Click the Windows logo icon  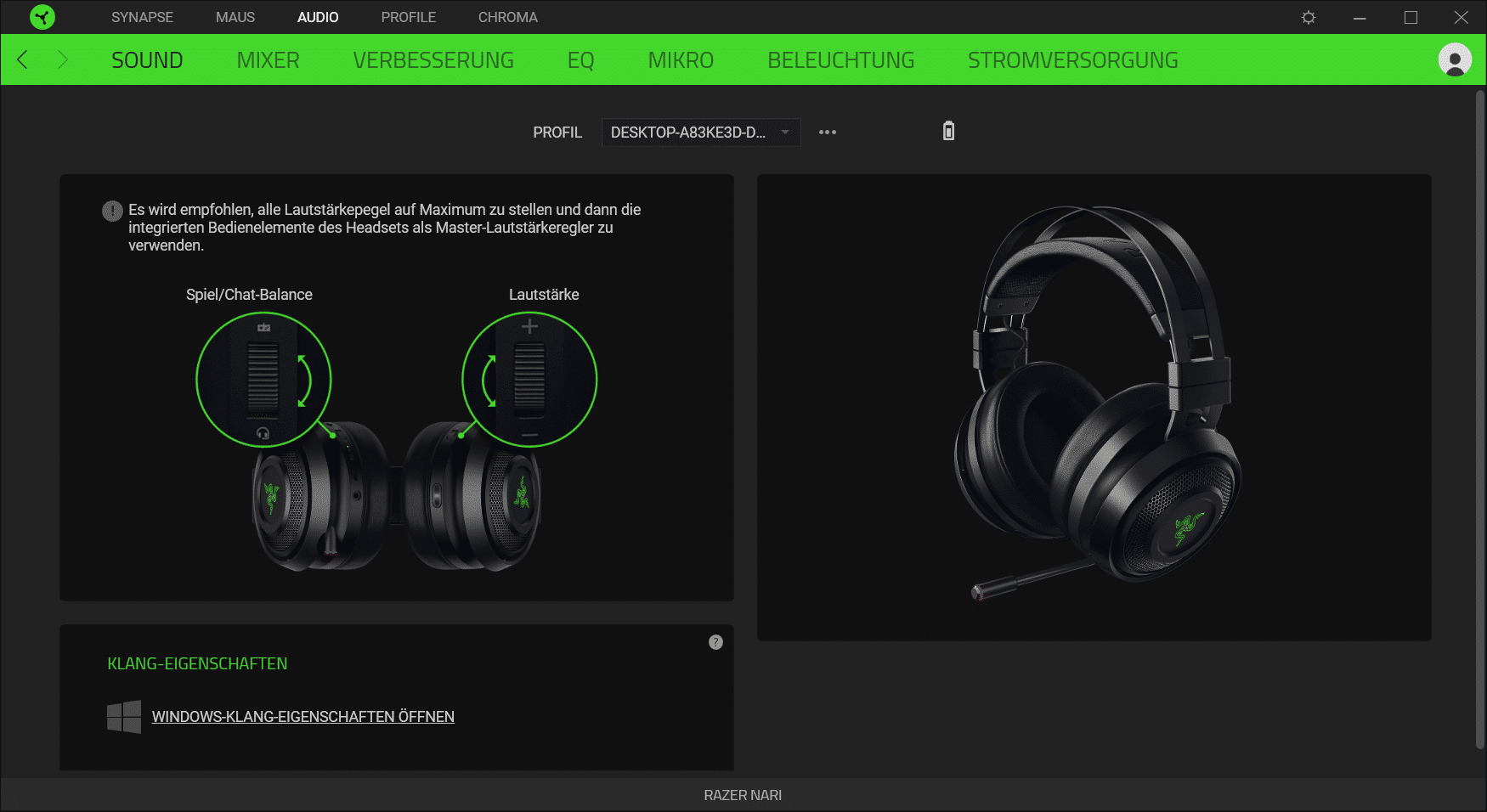point(124,717)
